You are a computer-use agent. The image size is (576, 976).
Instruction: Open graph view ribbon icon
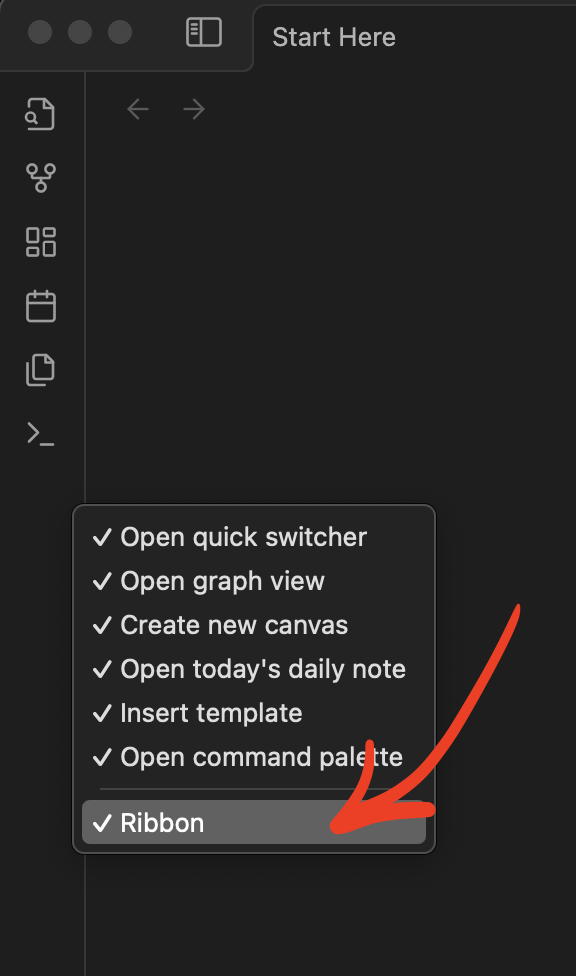(x=40, y=178)
